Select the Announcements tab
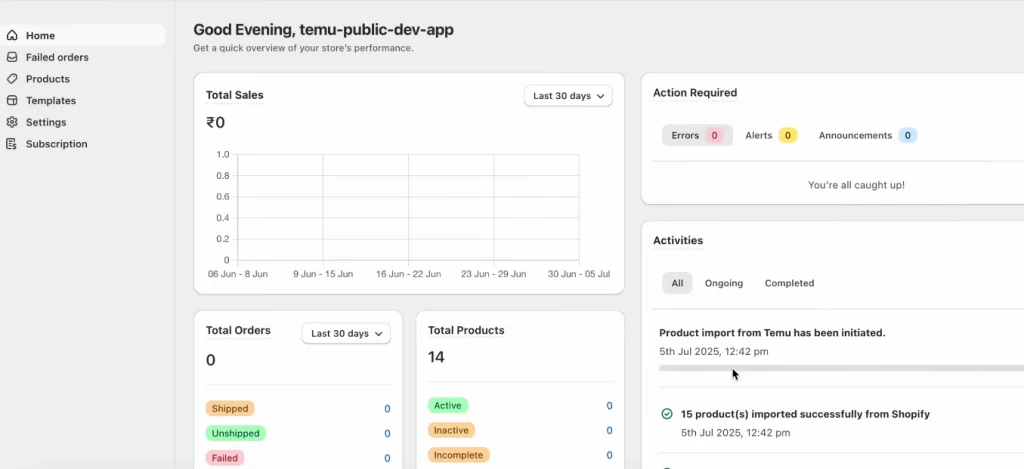Screen dimensions: 1024x469 (867, 135)
